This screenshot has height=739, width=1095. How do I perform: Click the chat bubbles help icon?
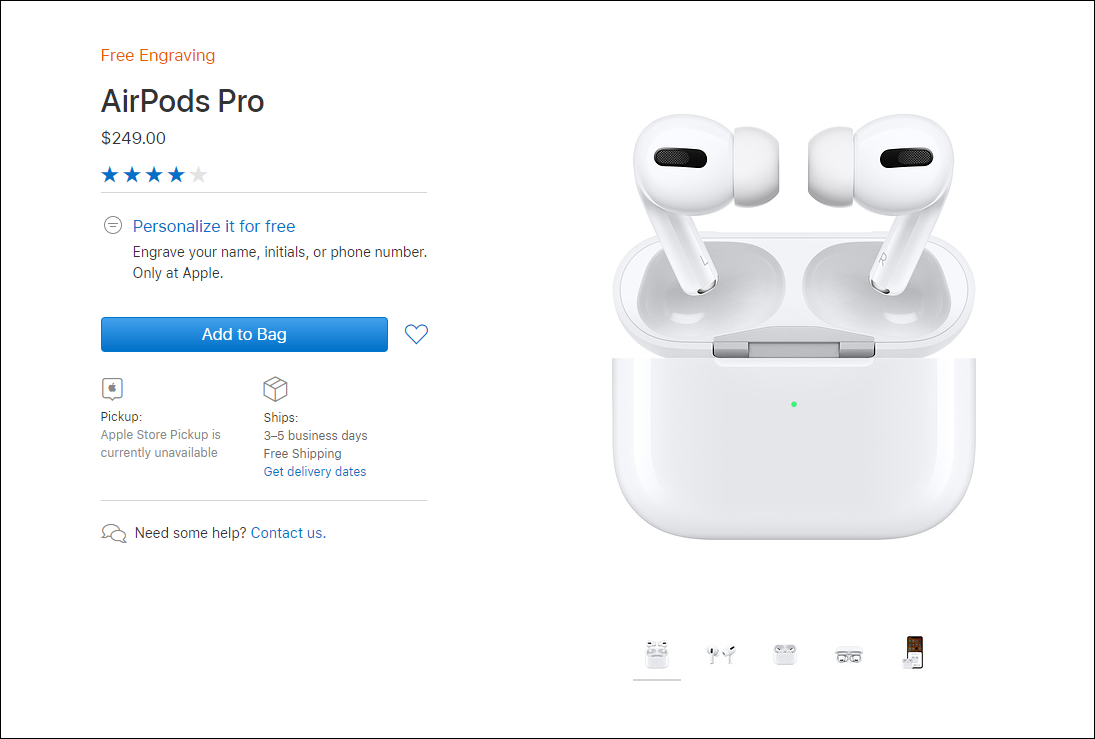114,534
